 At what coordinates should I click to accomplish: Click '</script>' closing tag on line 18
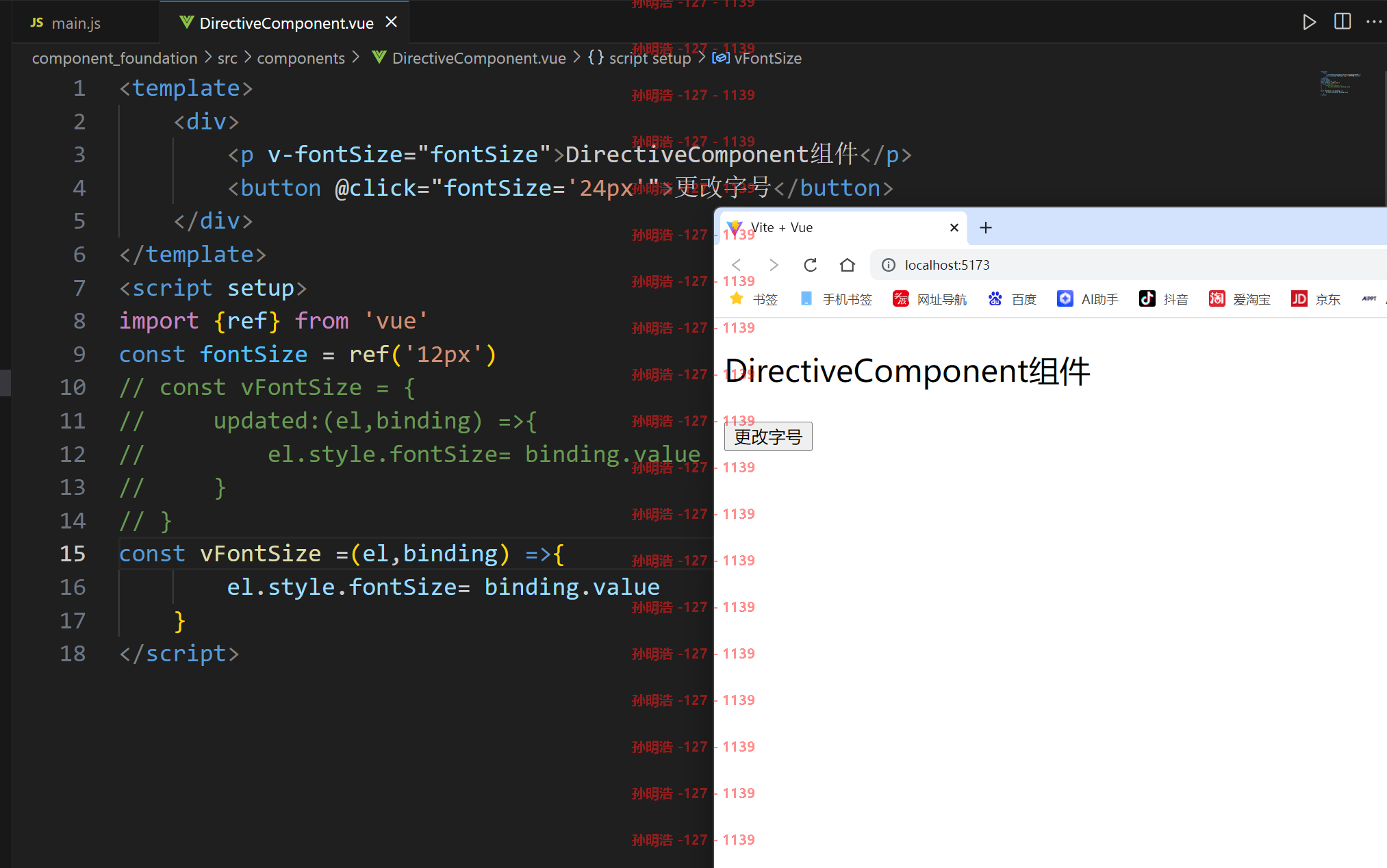pyautogui.click(x=179, y=654)
